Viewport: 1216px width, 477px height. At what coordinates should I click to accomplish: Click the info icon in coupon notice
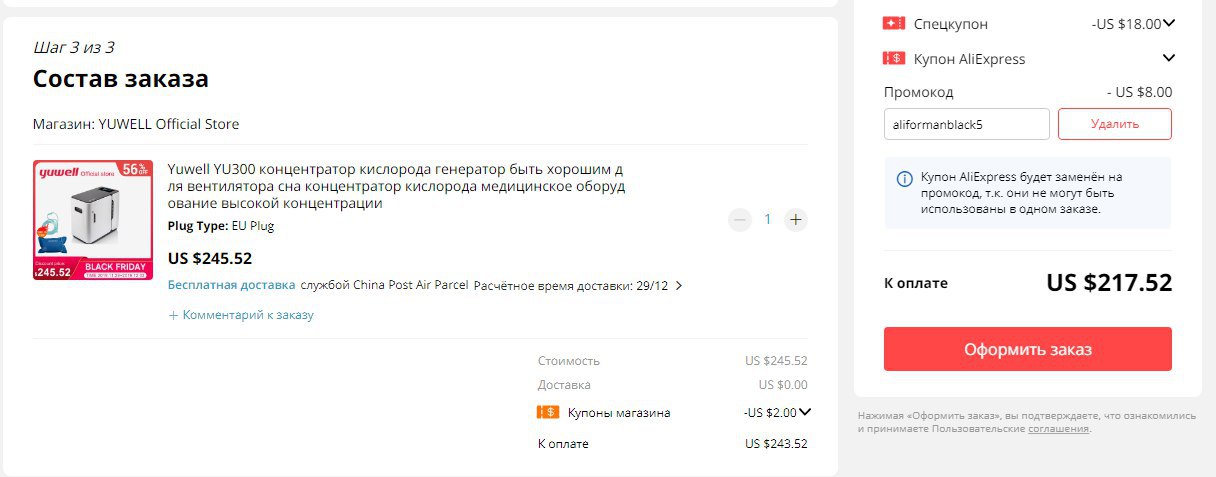(x=904, y=179)
